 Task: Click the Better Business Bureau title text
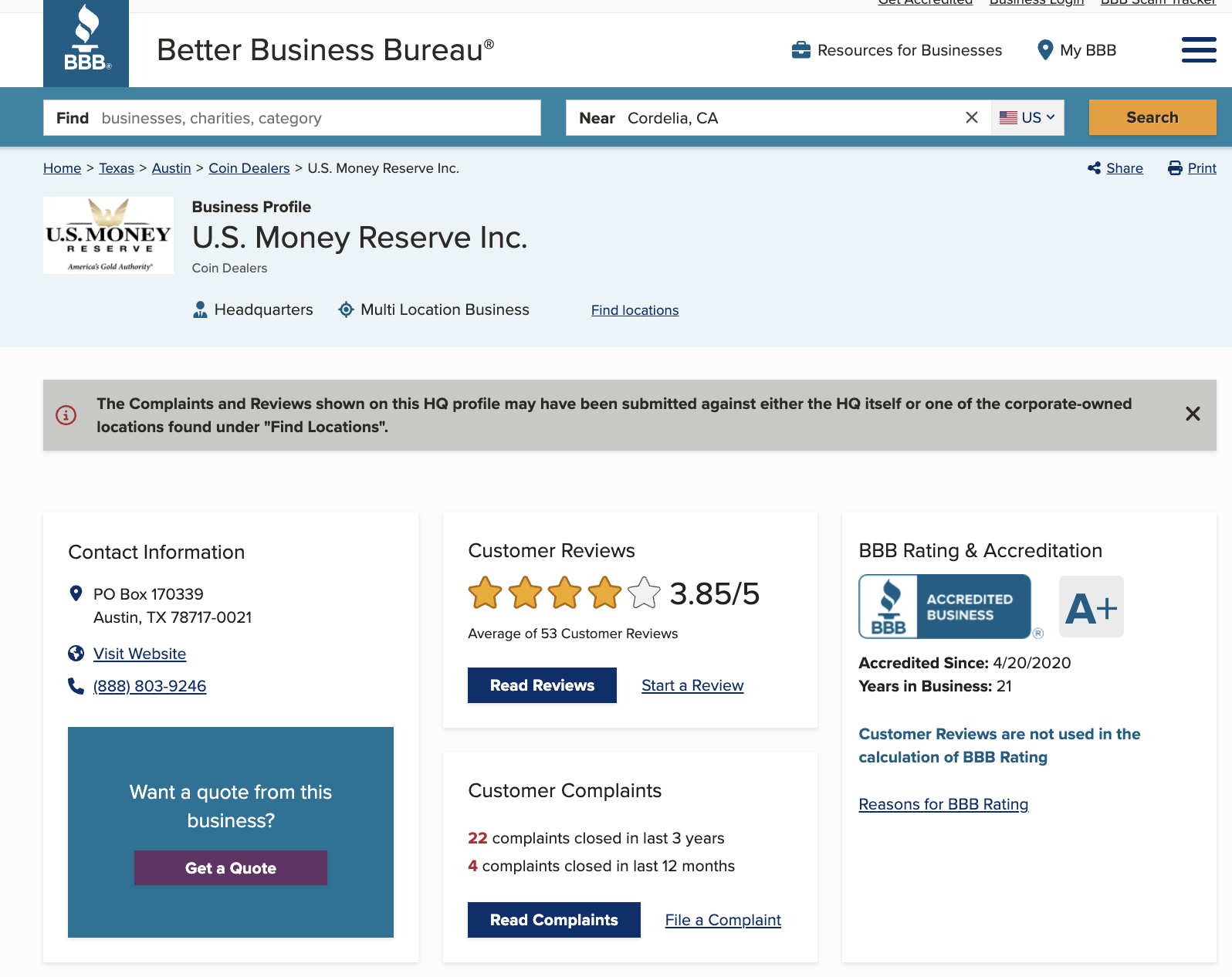point(325,50)
